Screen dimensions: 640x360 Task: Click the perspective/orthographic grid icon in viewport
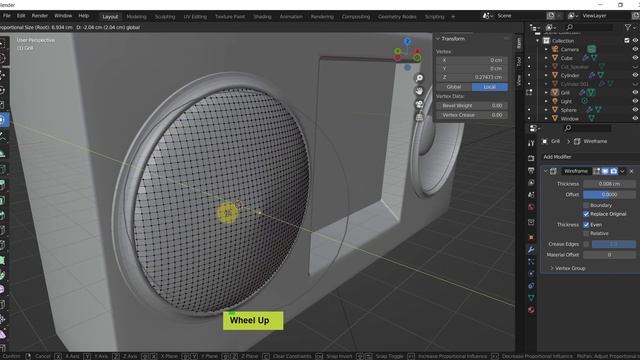419,117
